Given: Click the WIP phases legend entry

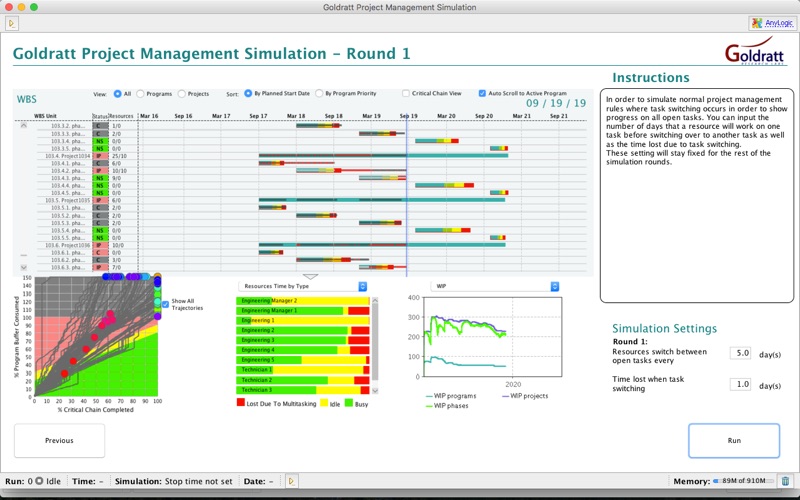Looking at the screenshot, I should 446,406.
